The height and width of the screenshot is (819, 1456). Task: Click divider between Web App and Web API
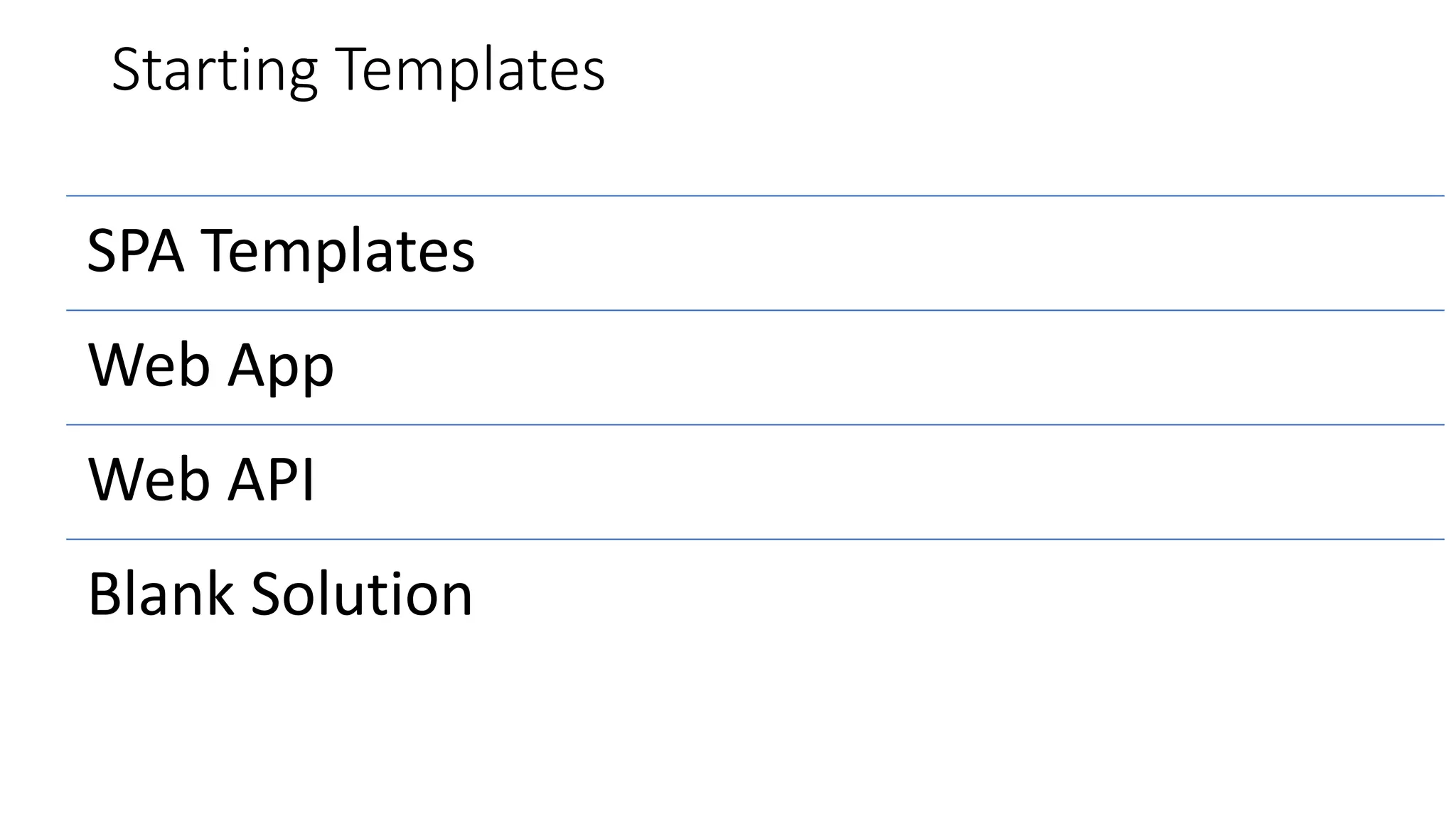(754, 424)
